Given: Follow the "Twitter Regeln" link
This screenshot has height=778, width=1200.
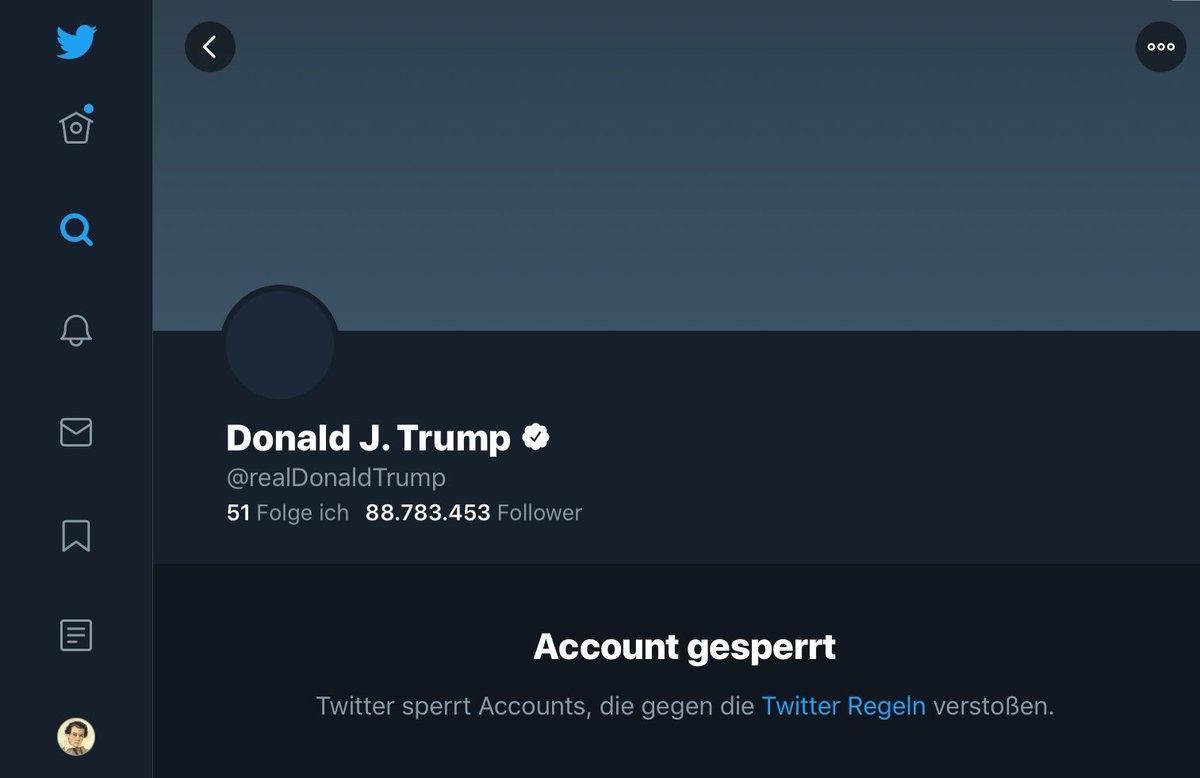Looking at the screenshot, I should (x=843, y=706).
